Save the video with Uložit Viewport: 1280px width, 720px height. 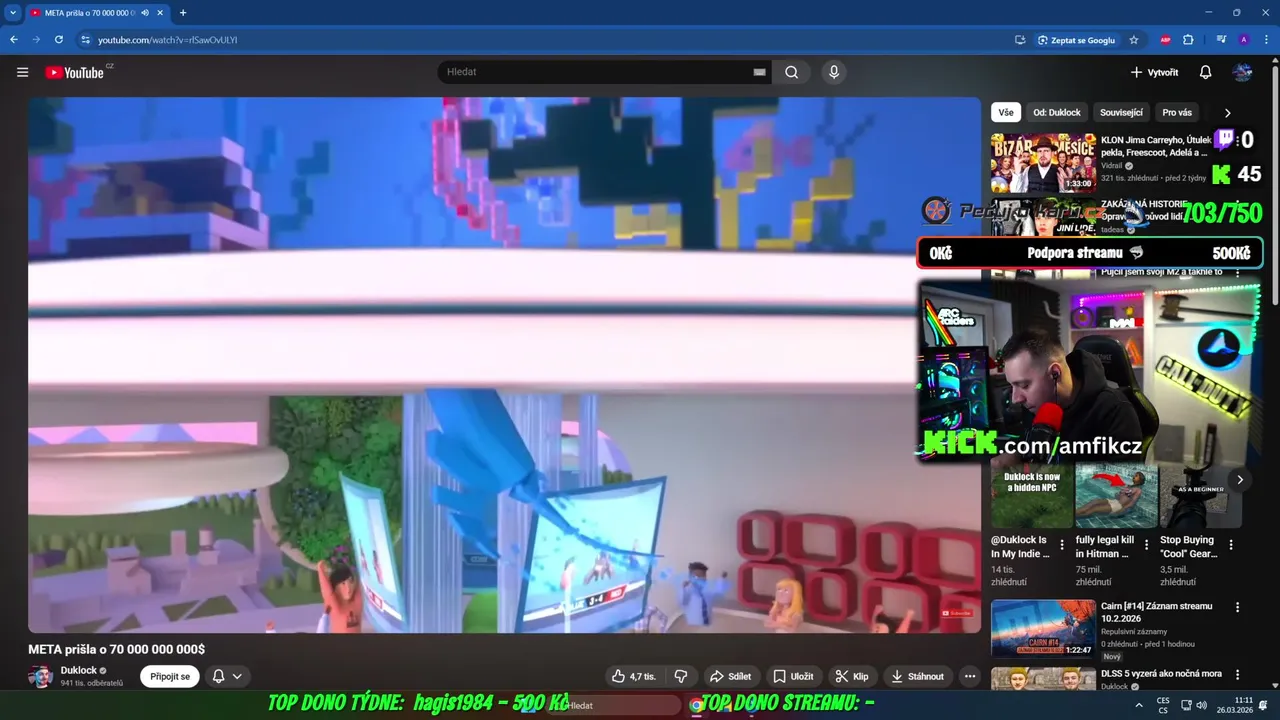click(x=793, y=676)
